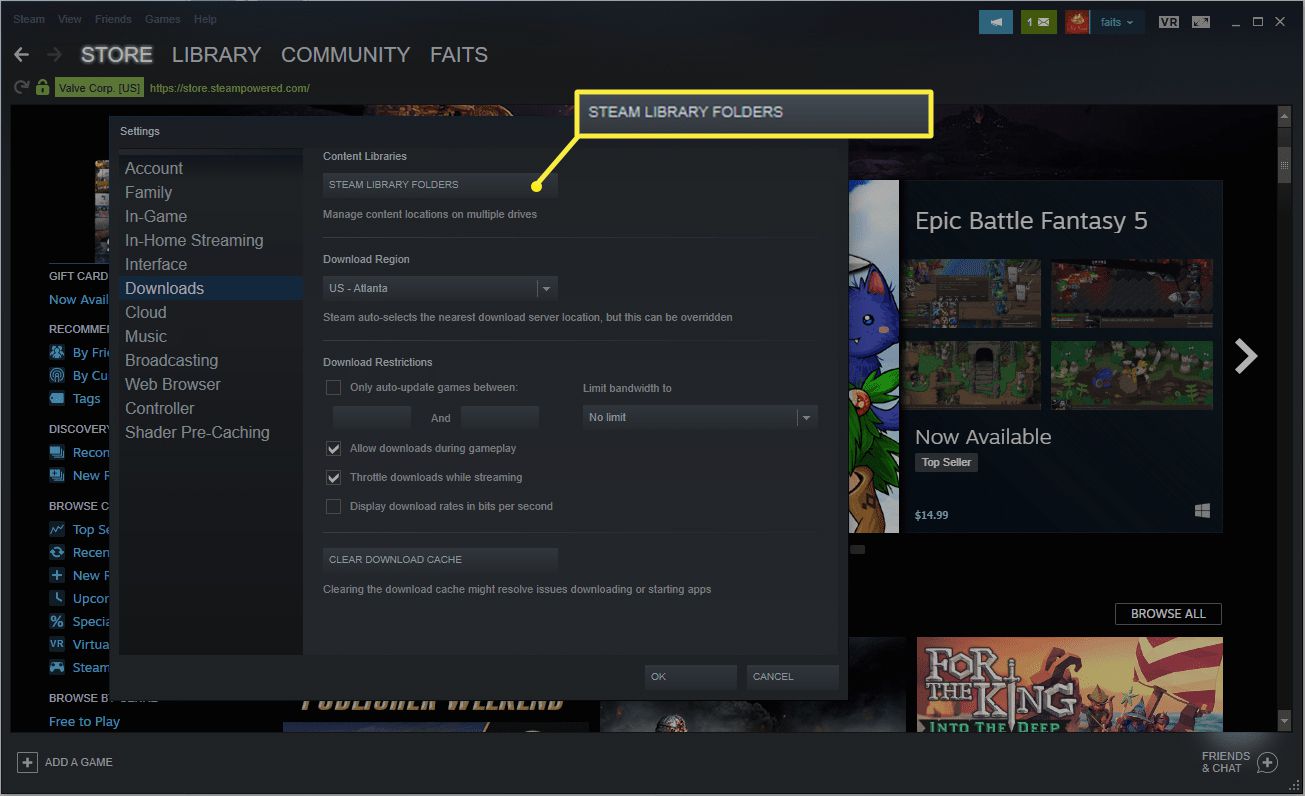Click the auto-update end time field
The width and height of the screenshot is (1305, 796).
500,417
